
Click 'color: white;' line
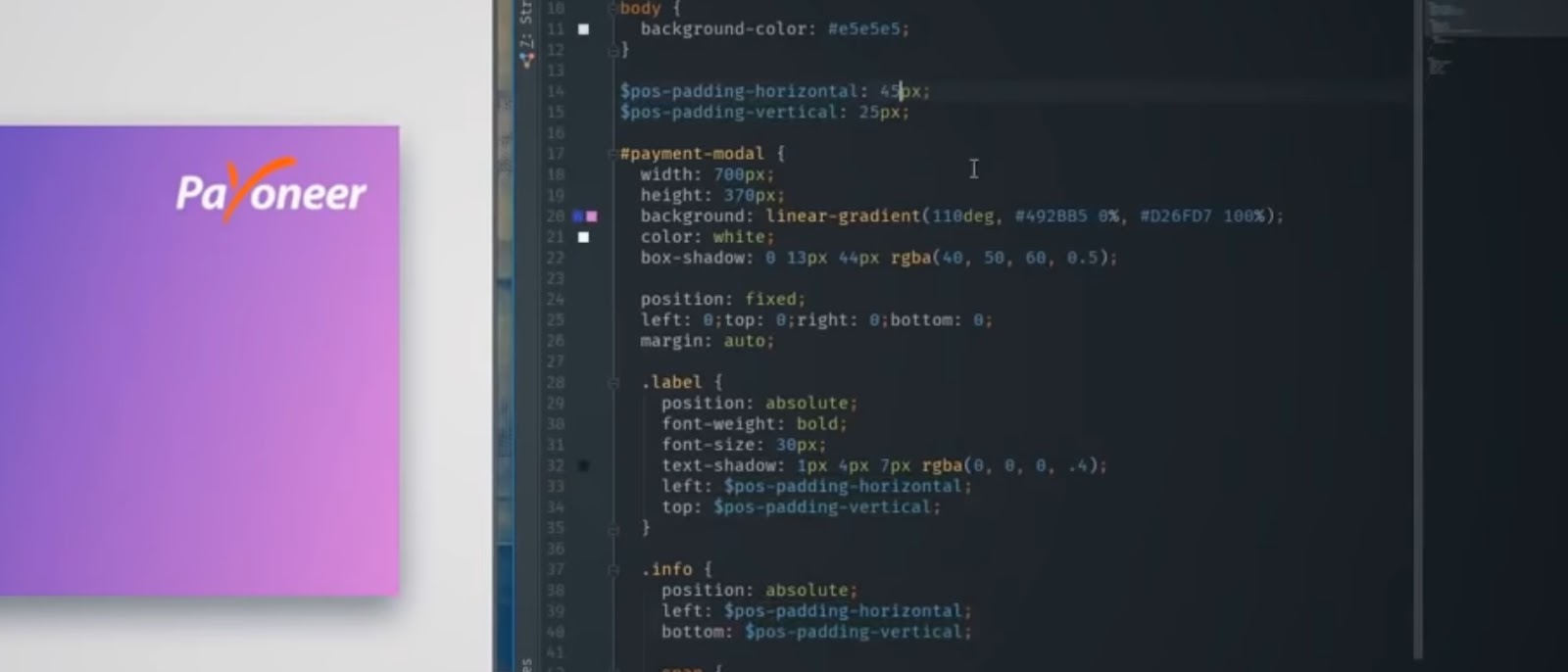click(707, 237)
